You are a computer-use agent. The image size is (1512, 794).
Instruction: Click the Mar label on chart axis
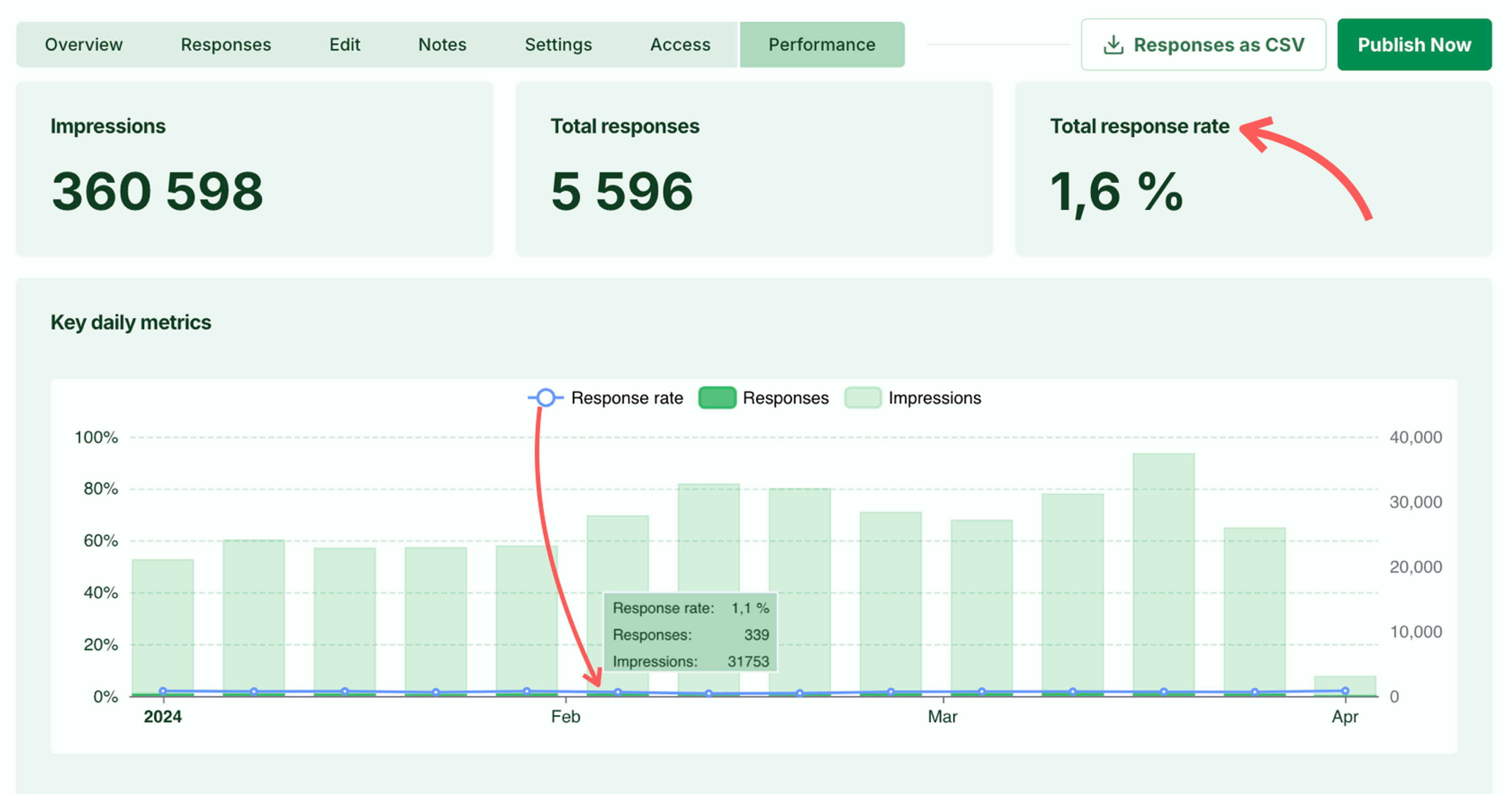(x=943, y=716)
